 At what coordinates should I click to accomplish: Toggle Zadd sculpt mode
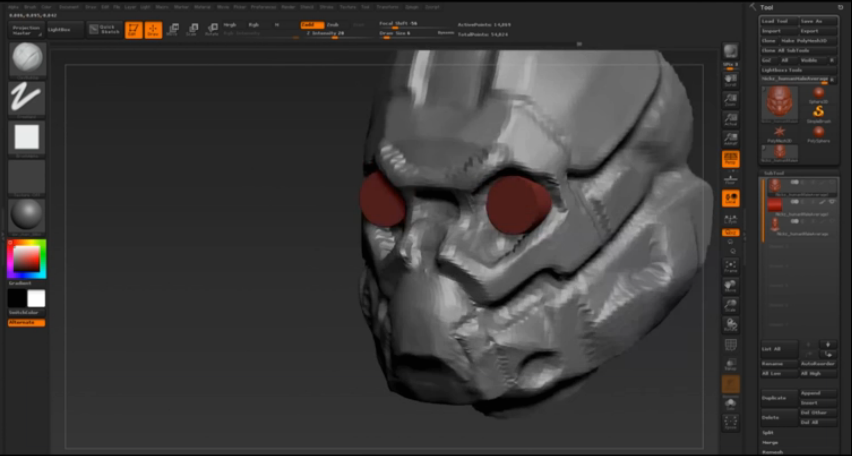tap(312, 25)
